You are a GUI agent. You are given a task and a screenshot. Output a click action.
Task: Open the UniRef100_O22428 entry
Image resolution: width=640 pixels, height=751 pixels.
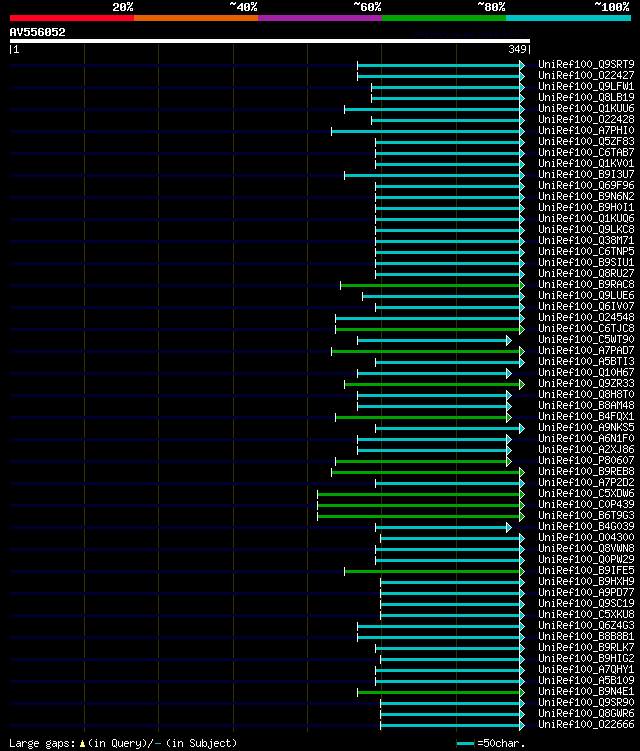pos(586,119)
